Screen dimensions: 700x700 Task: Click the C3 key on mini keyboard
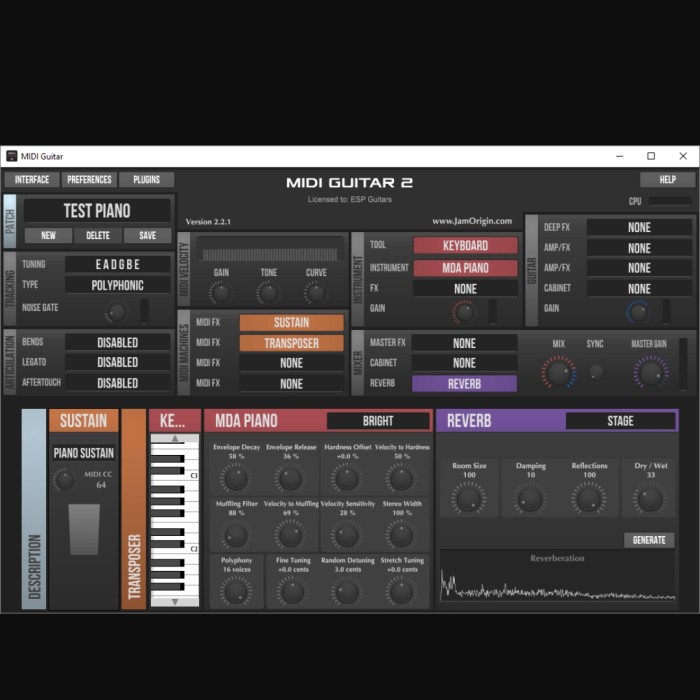pos(175,475)
